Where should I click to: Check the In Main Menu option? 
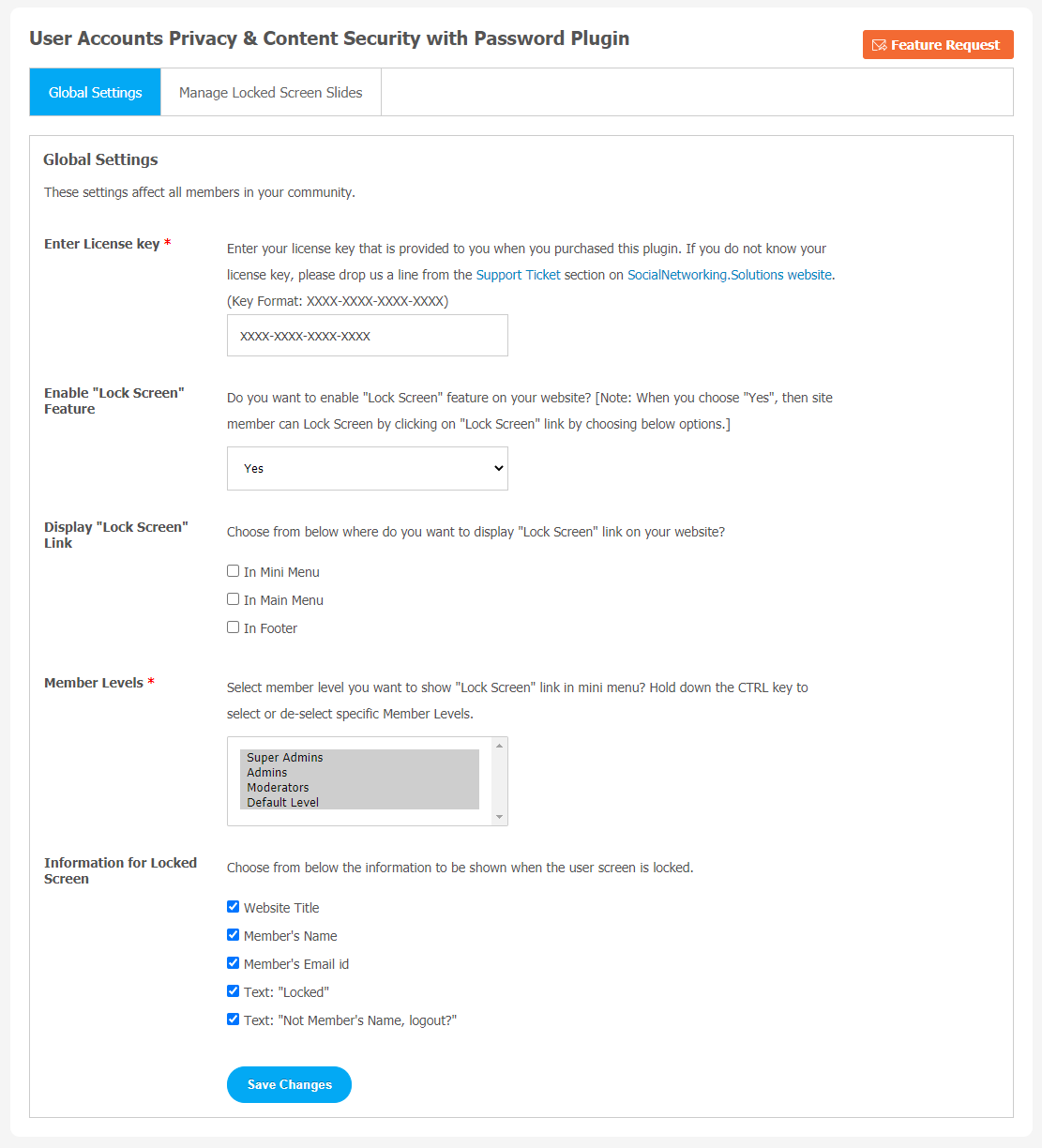pyautogui.click(x=234, y=599)
